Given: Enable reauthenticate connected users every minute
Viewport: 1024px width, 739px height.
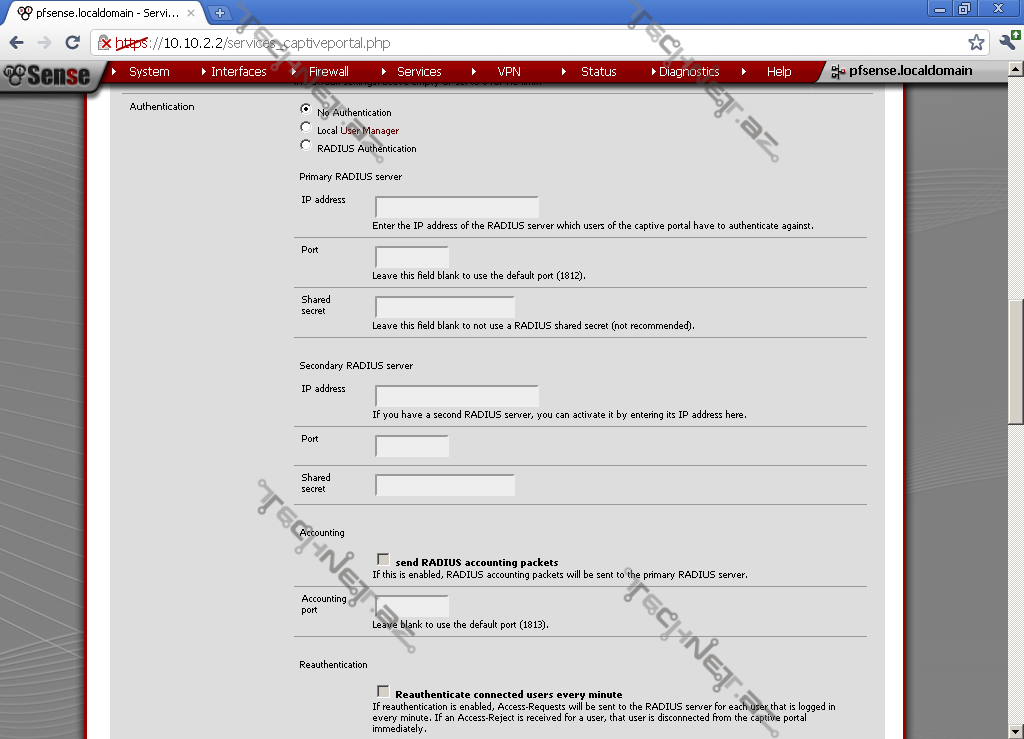Looking at the screenshot, I should [383, 691].
